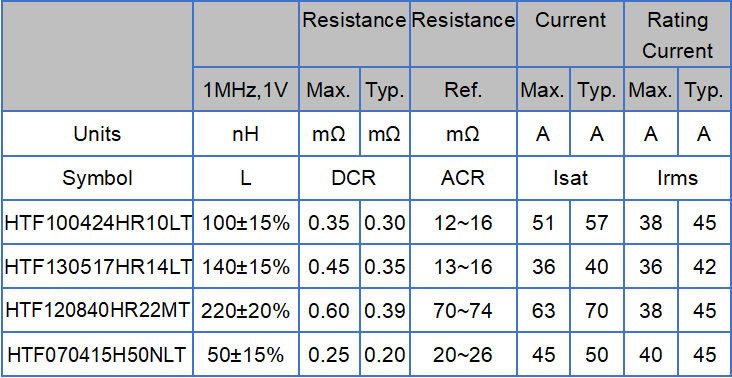
Task: Click the 70~74 ACR value cell
Action: 463,310
